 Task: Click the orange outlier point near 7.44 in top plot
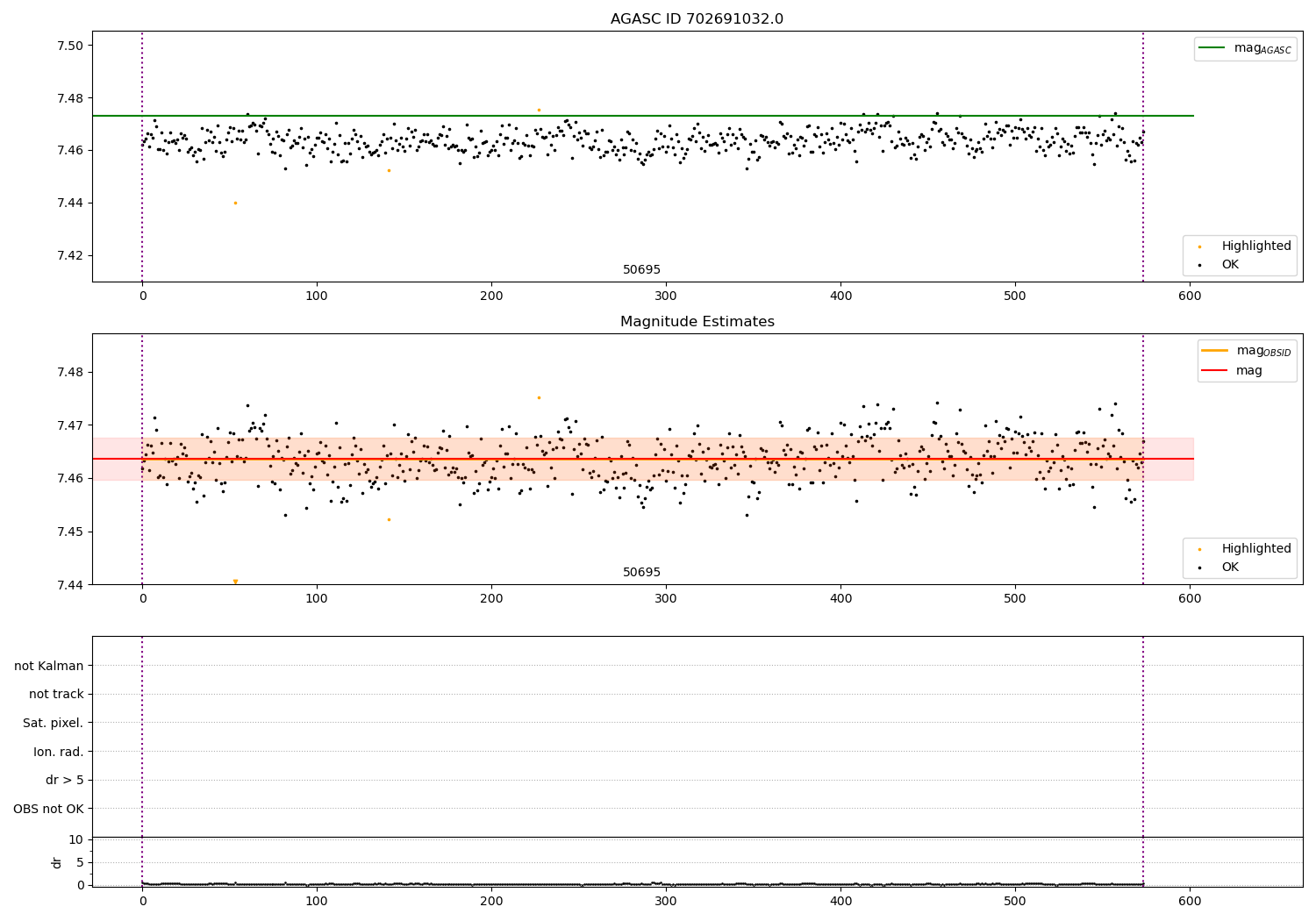(x=235, y=203)
